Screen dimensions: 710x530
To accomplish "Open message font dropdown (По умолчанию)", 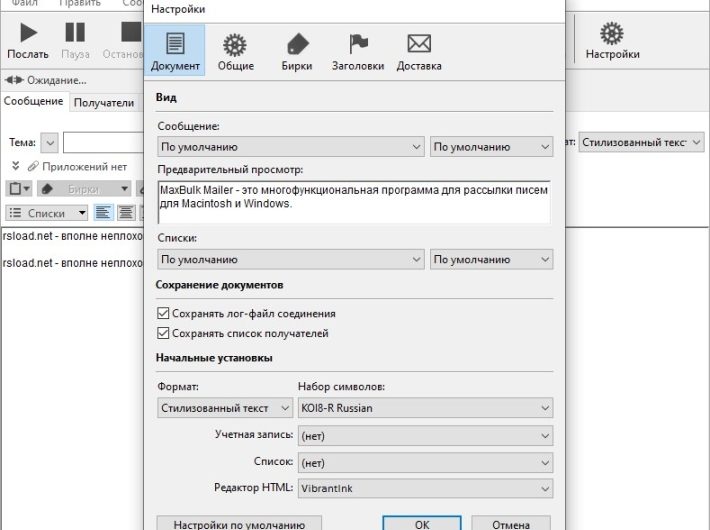I will point(291,147).
